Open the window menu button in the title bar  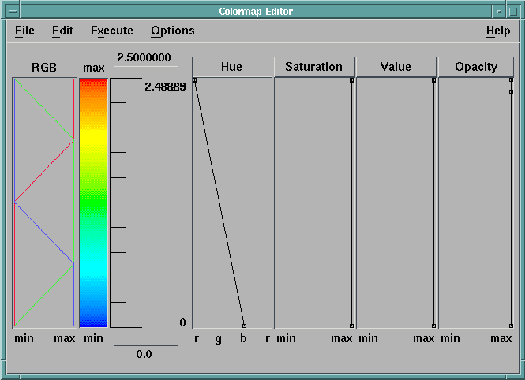coord(13,11)
